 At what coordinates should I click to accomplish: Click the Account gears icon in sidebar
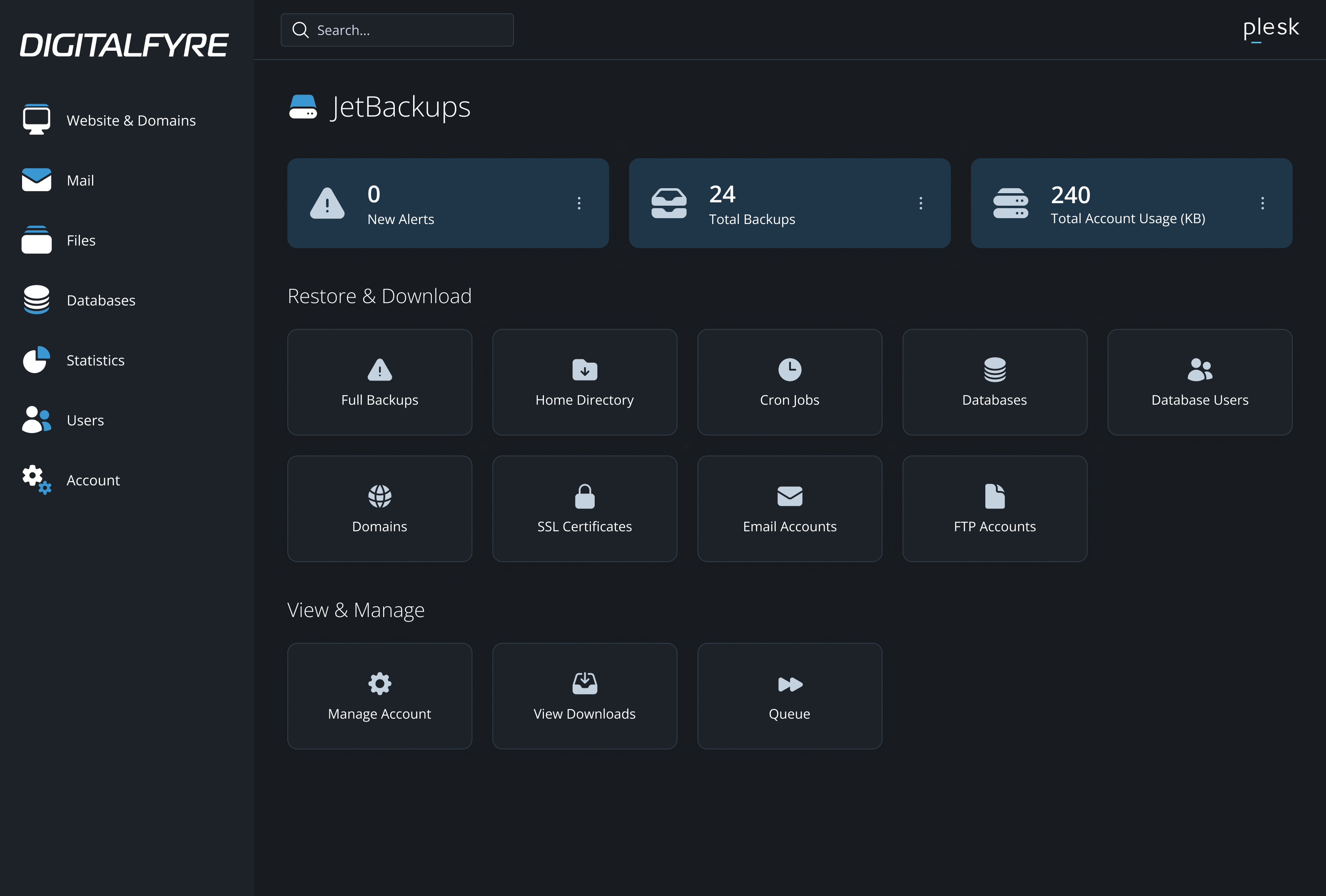pos(37,480)
